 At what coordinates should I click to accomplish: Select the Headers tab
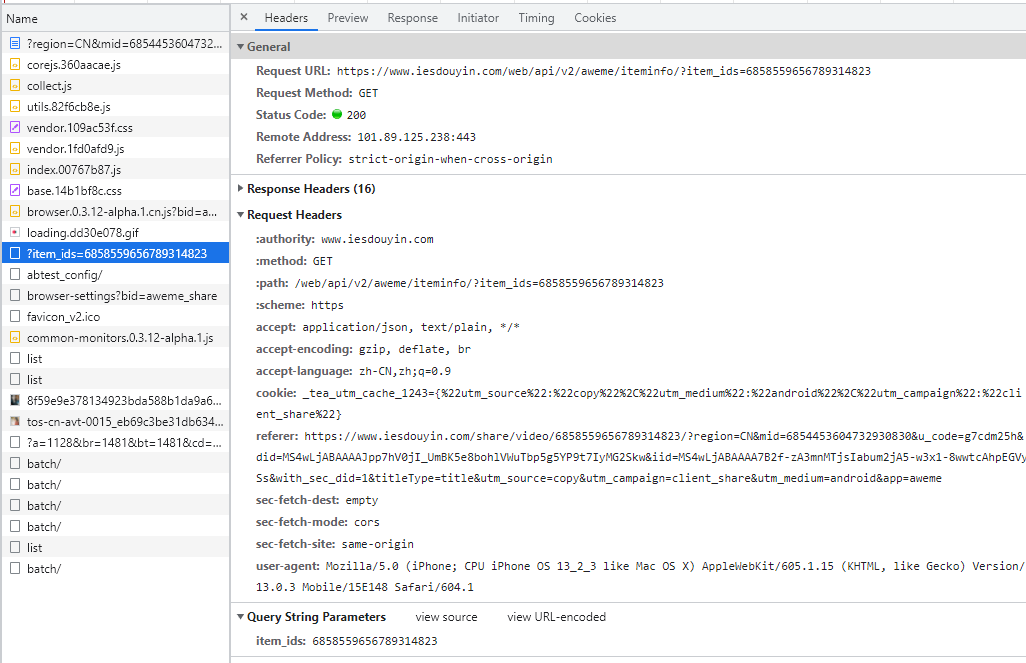286,18
